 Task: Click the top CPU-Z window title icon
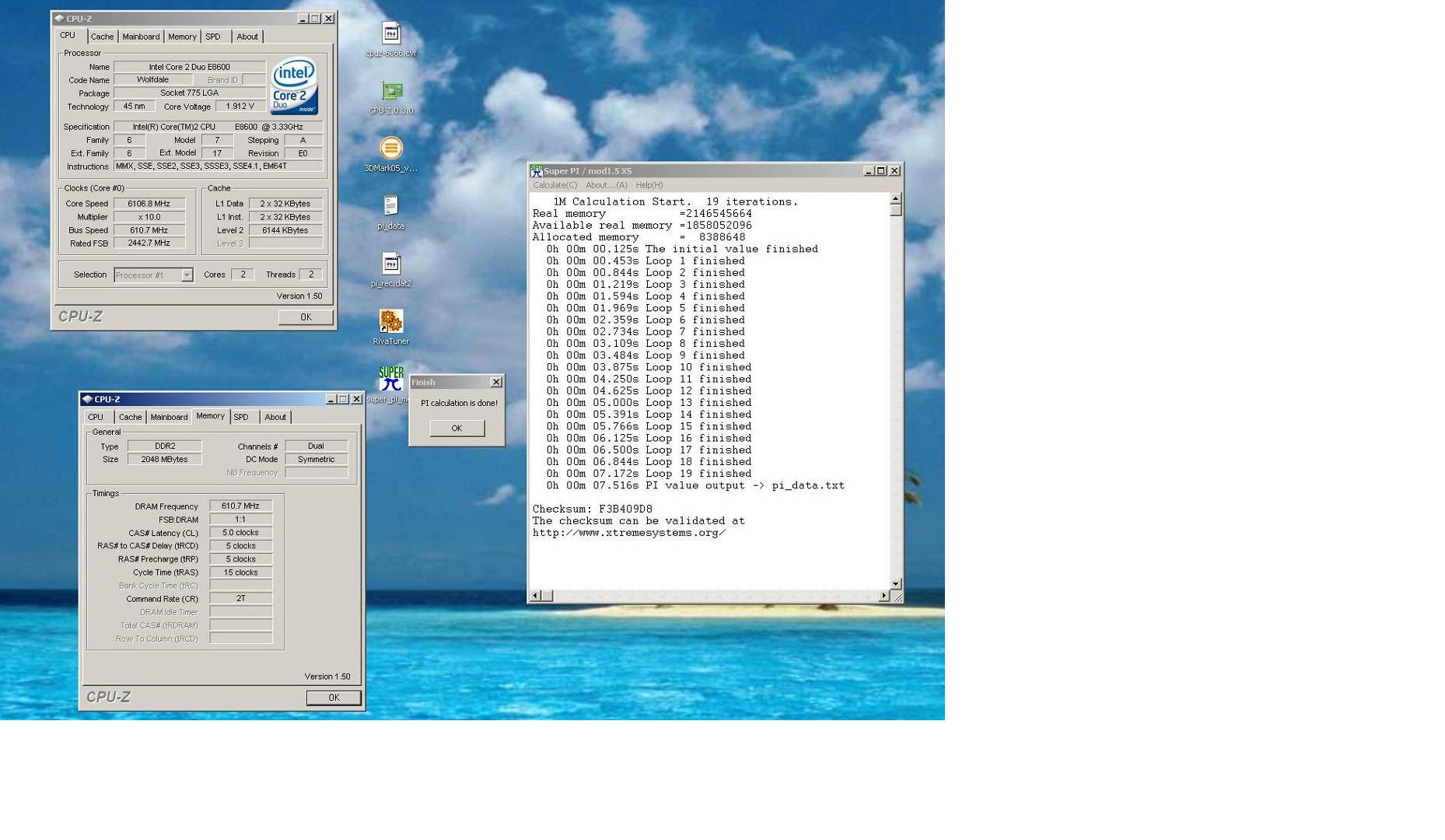pos(59,18)
